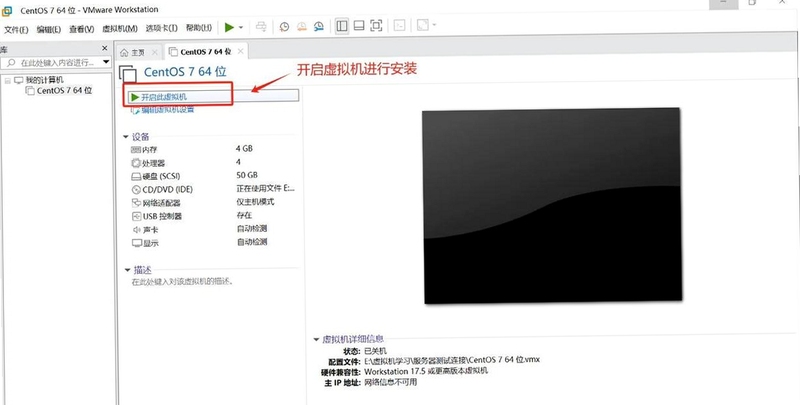Click the CD/DVD (IDE) device row
800x405 pixels.
point(214,189)
